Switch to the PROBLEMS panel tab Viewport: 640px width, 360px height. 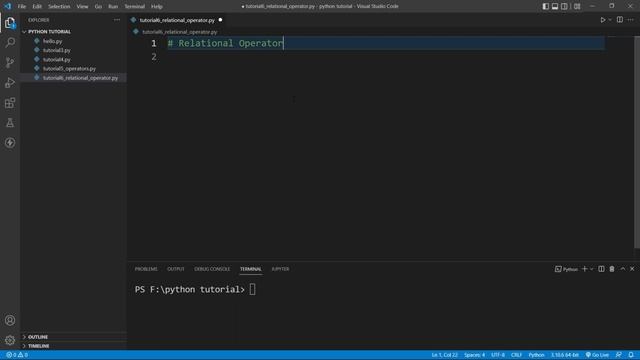tap(146, 269)
